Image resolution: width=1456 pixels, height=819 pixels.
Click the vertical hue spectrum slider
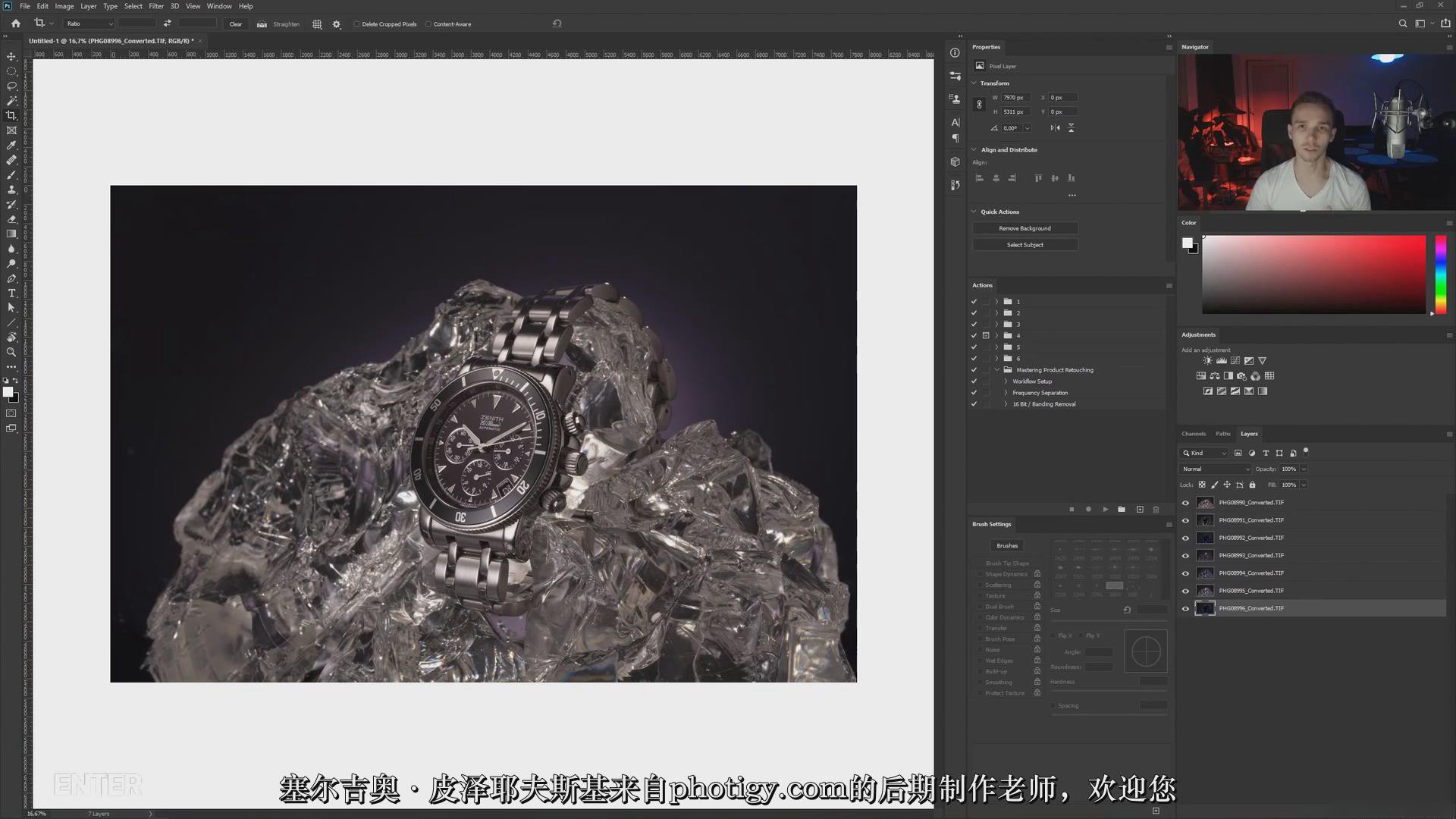point(1440,273)
